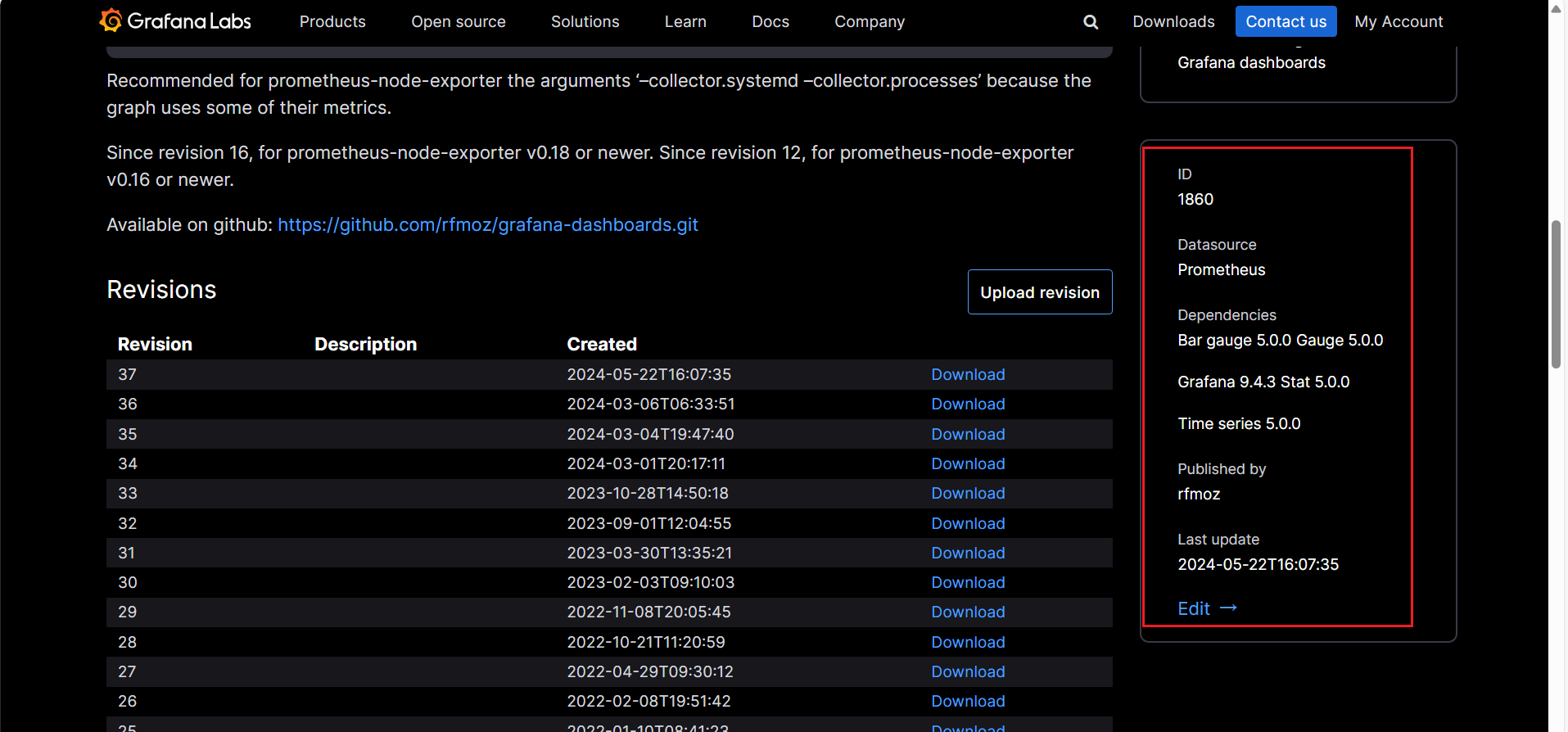The image size is (1568, 732).
Task: Click the Upload revision button
Action: pyautogui.click(x=1040, y=292)
